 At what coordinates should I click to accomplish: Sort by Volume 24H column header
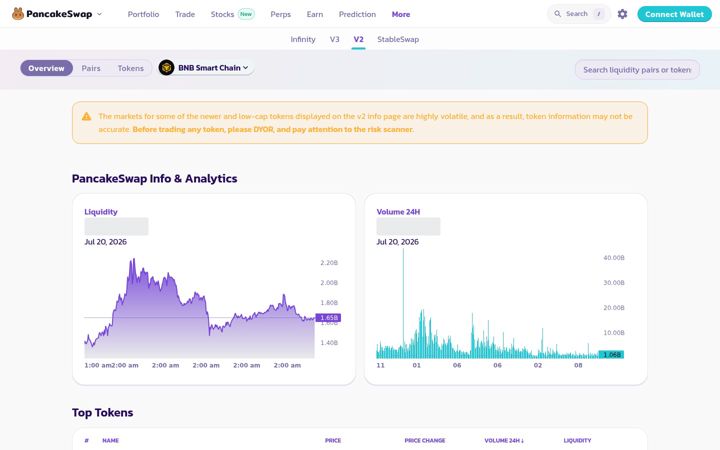(504, 440)
